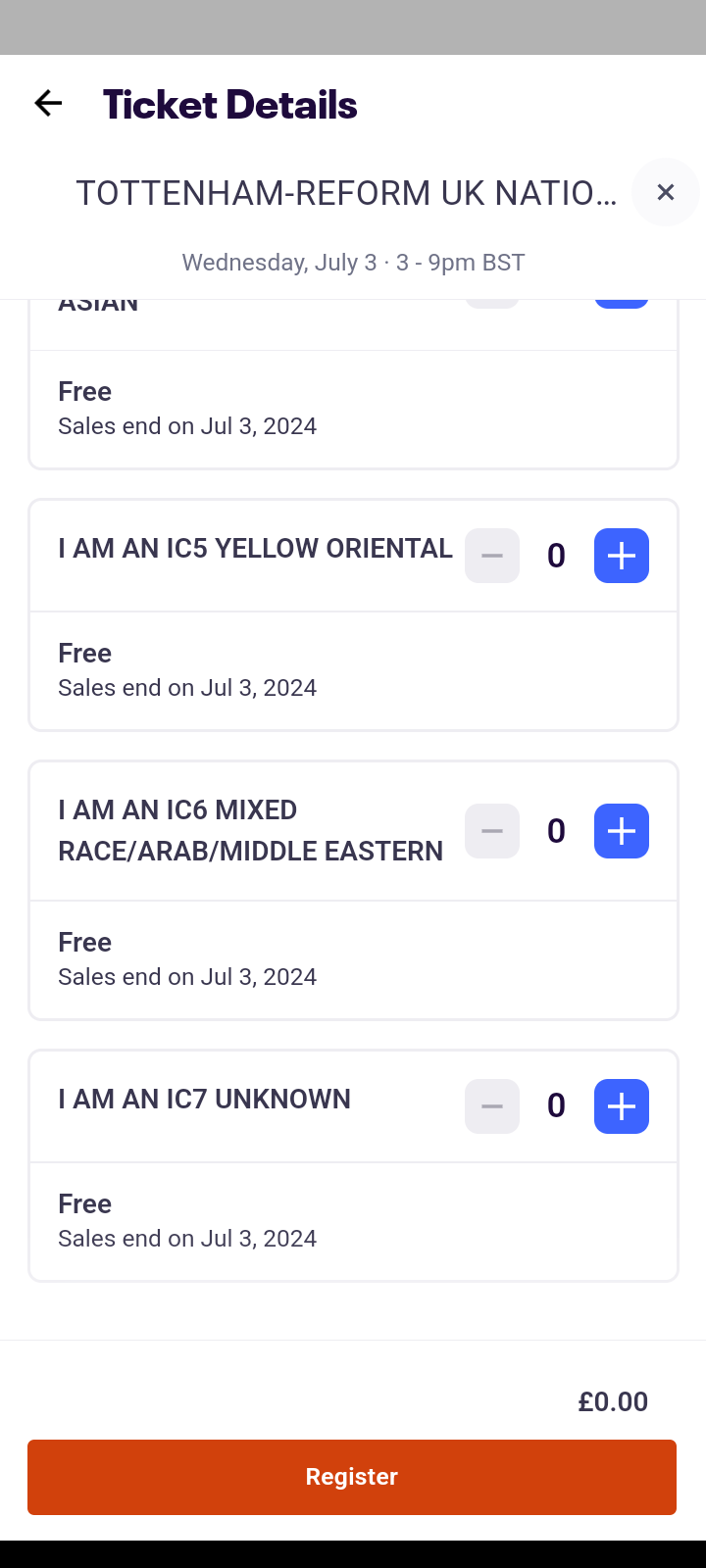This screenshot has height=1568, width=706.
Task: Increase IC5 Yellow Oriental ticket quantity
Action: pyautogui.click(x=622, y=556)
